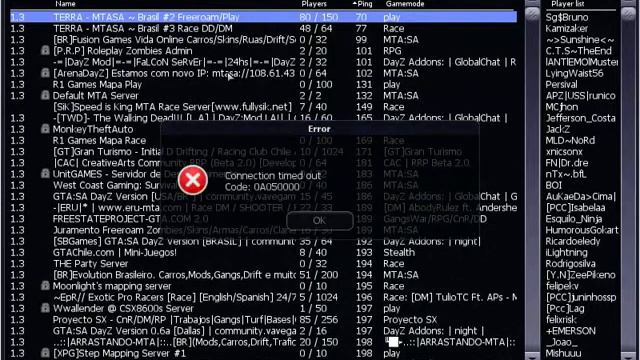Click the padlock icon beside MonkeyTheftAuto
Image resolution: width=640 pixels, height=360 pixels.
[45, 129]
